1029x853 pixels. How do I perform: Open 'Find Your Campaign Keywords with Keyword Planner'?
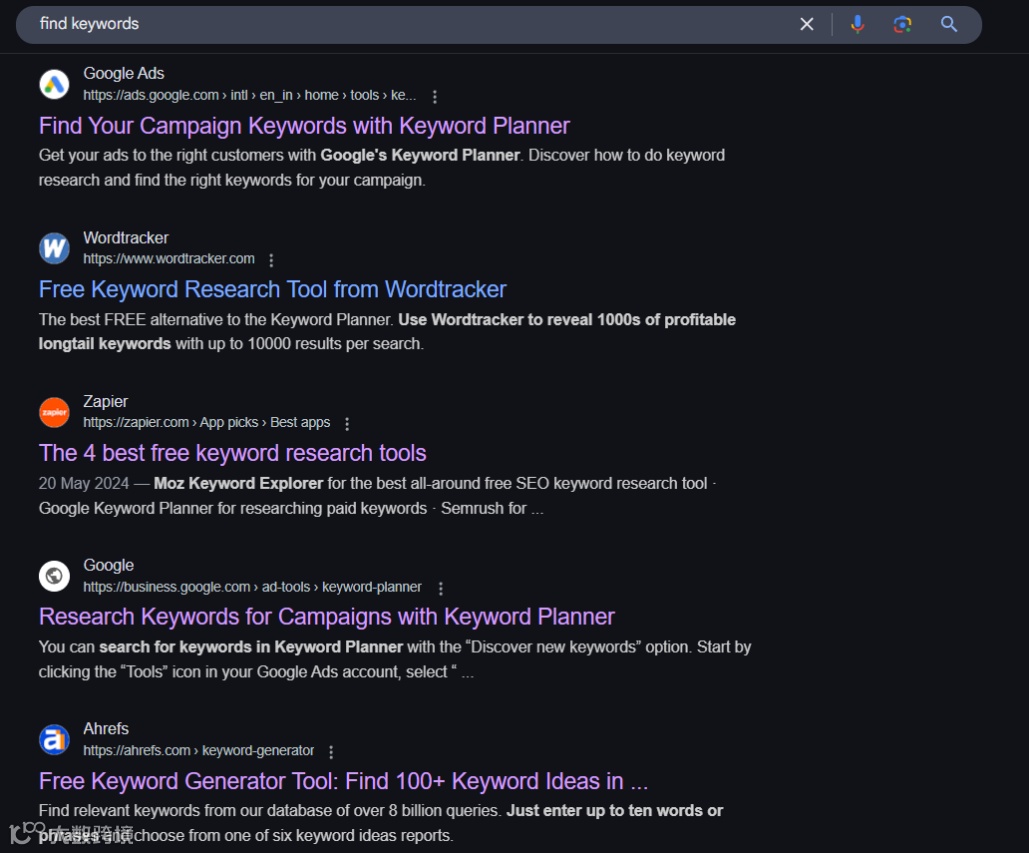[304, 125]
